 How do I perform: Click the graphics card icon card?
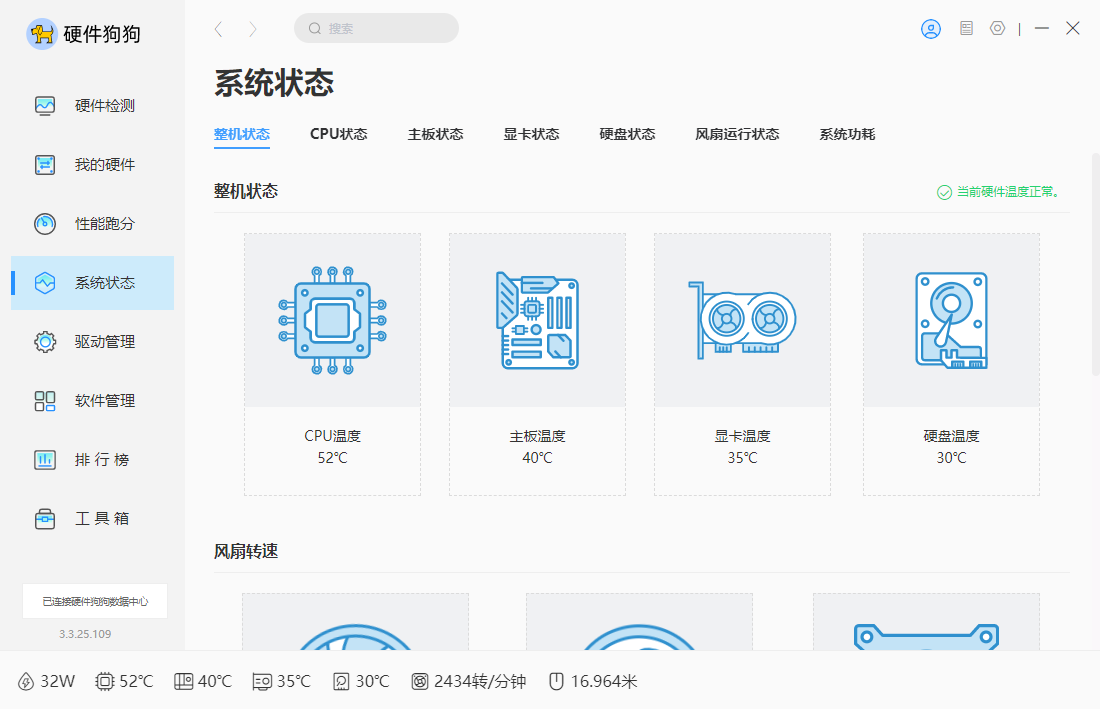(742, 320)
